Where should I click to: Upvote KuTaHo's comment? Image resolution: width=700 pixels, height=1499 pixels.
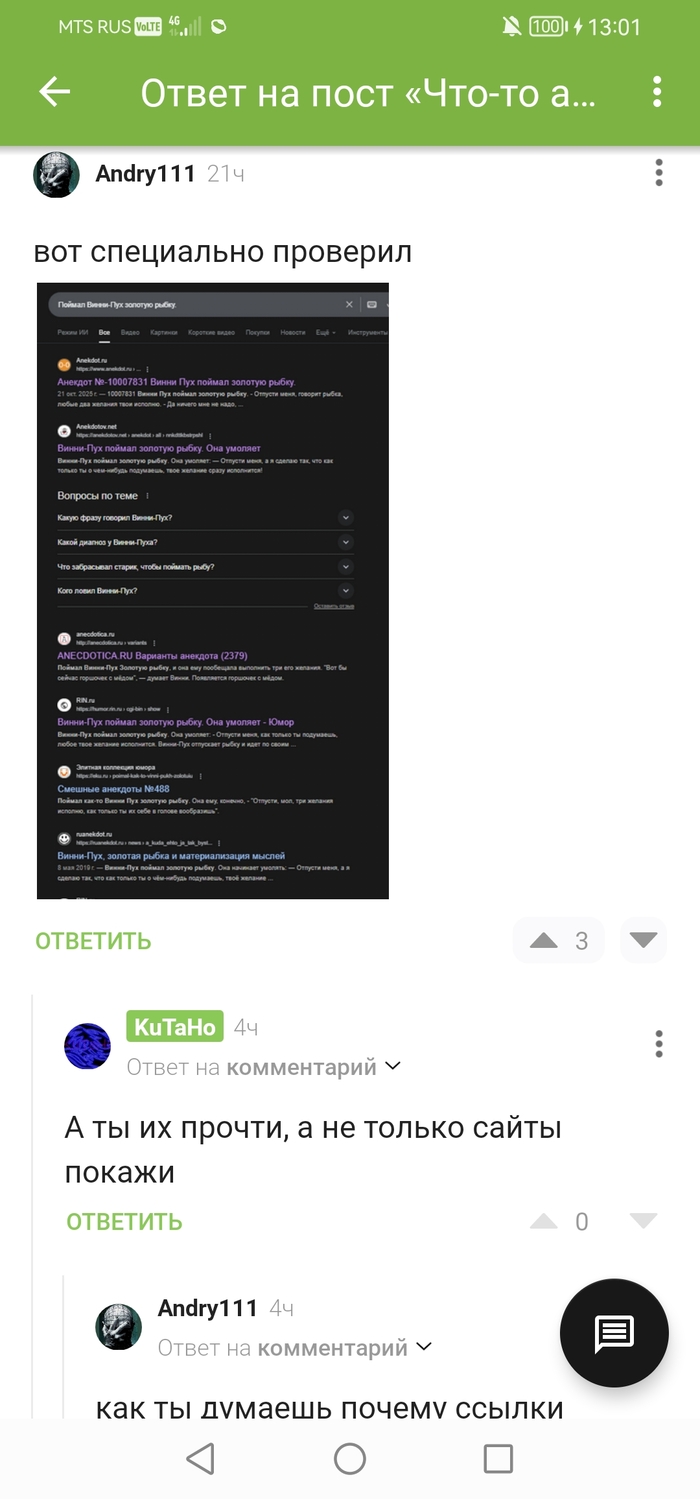point(543,1220)
